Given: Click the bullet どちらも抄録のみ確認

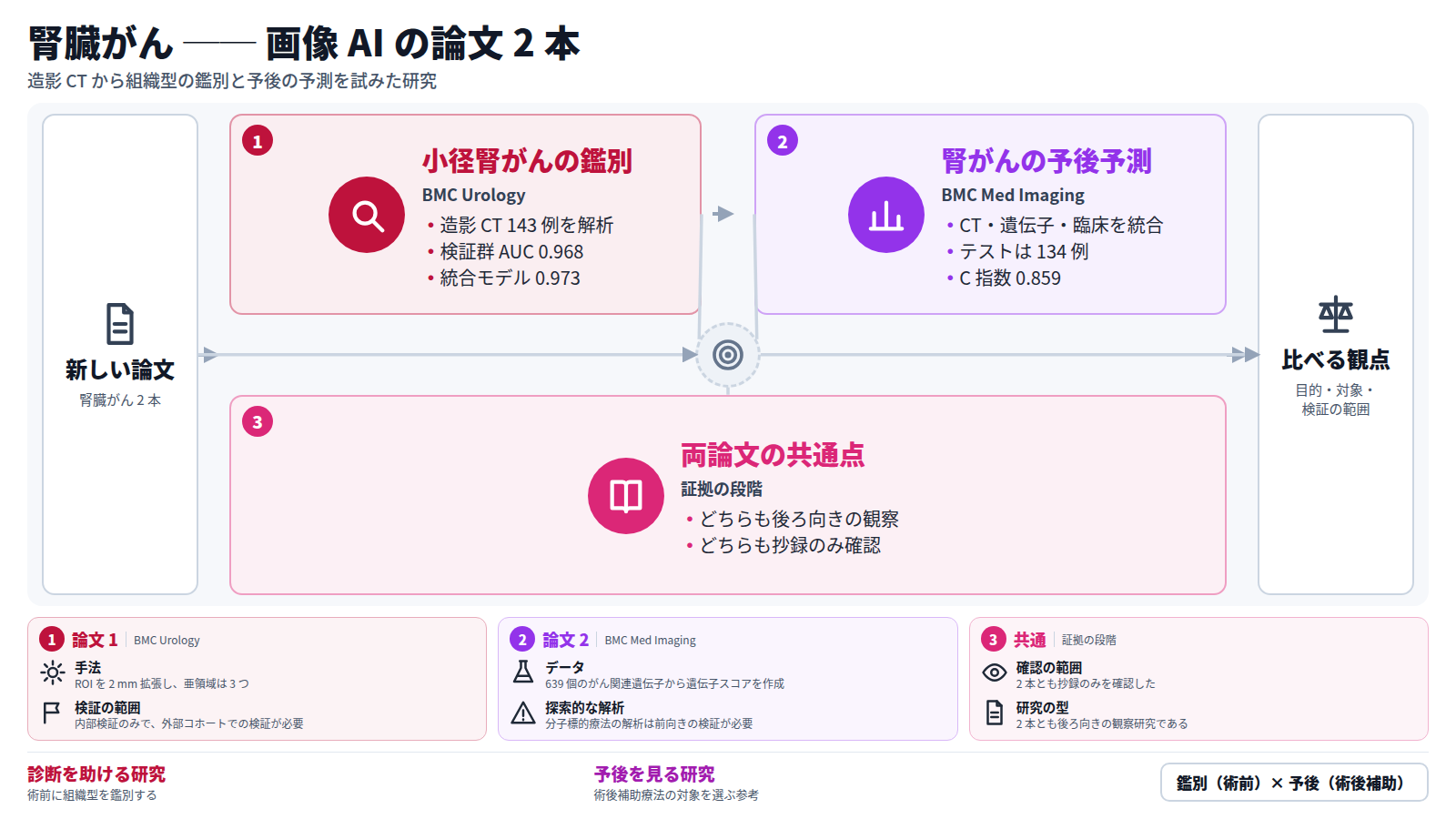Looking at the screenshot, I should 784,545.
